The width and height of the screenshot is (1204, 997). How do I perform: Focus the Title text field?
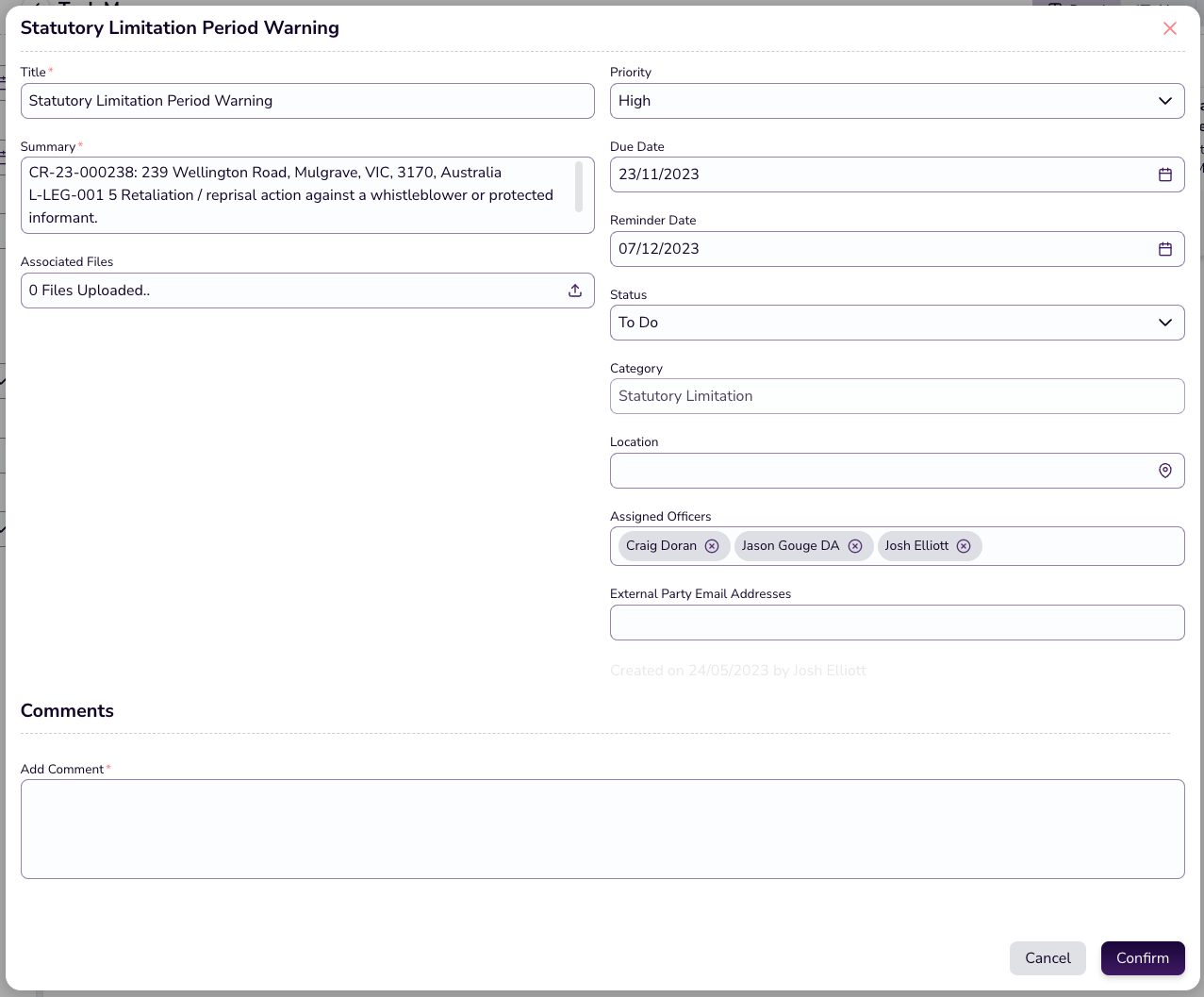pos(306,101)
